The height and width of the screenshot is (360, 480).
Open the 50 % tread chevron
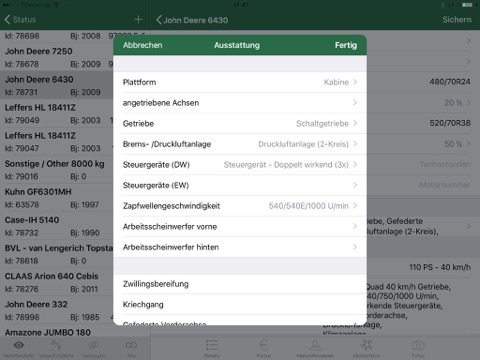click(x=468, y=144)
